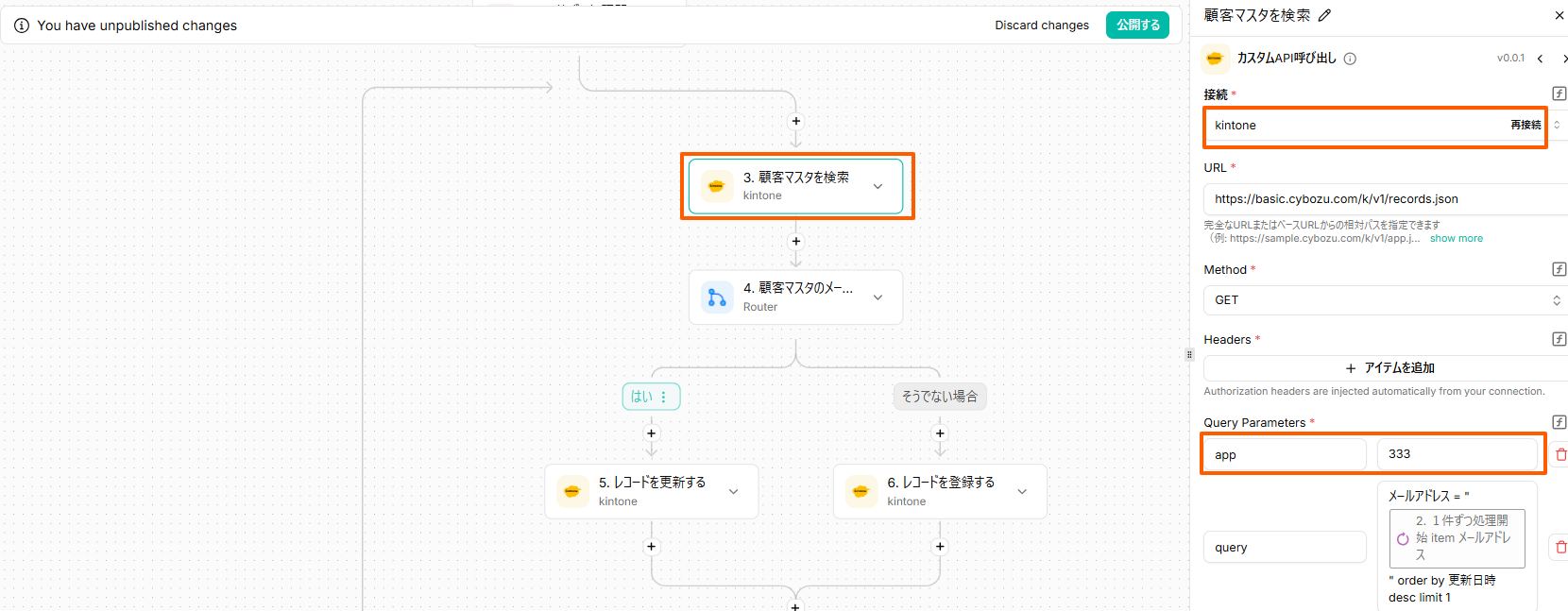The width and height of the screenshot is (1568, 611).
Task: Delete the query parameter row
Action: 1560,547
